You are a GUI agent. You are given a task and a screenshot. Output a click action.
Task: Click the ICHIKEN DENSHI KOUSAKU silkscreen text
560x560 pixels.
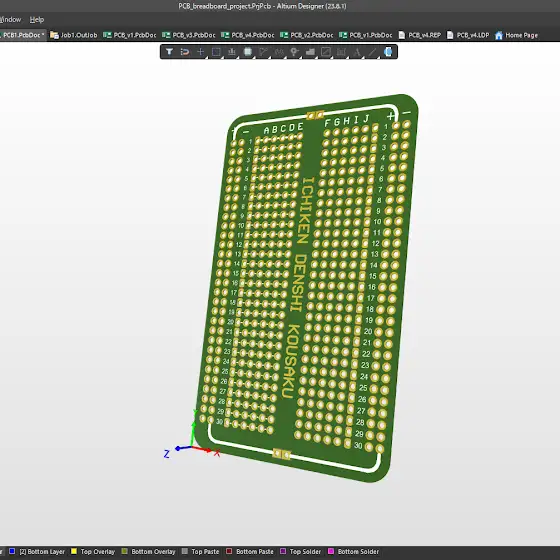(x=298, y=287)
